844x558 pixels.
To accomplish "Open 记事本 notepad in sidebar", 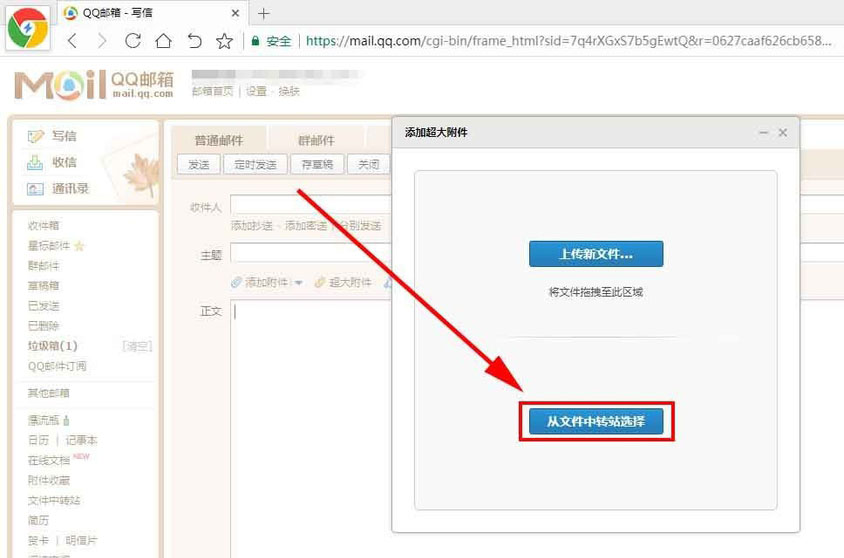I will [x=81, y=440].
